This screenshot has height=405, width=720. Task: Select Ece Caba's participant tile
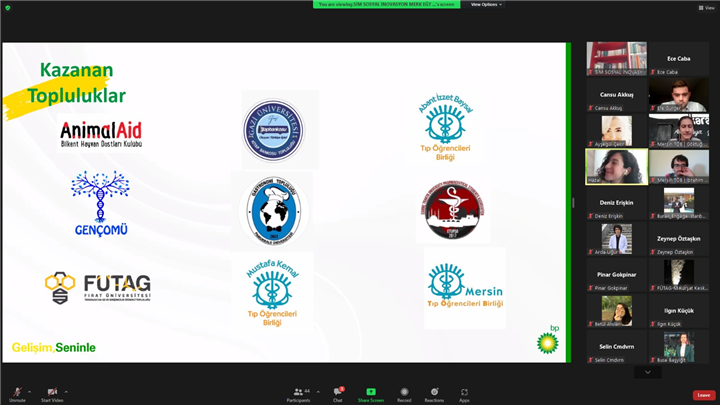click(x=679, y=58)
